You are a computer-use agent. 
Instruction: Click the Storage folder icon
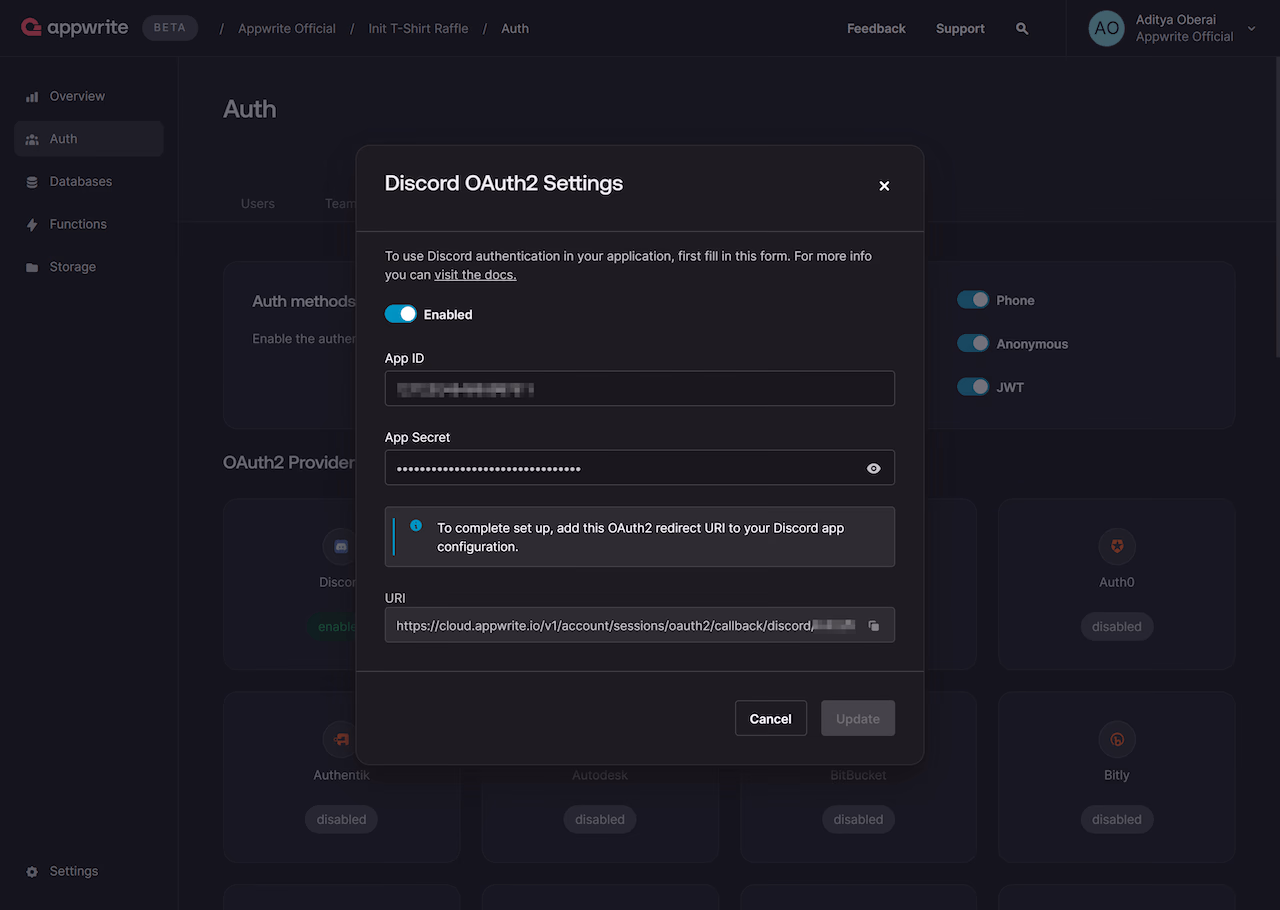click(32, 268)
